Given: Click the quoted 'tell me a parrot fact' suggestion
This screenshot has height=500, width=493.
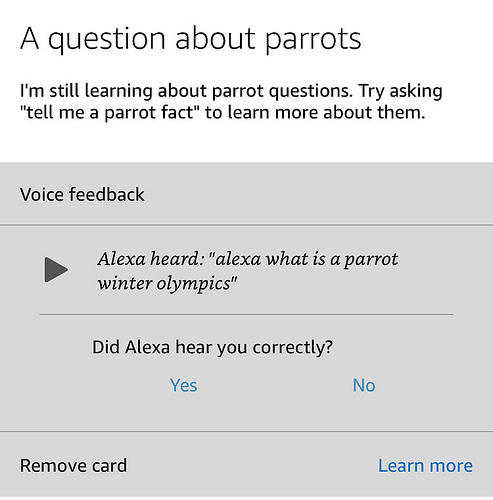Looking at the screenshot, I should click(109, 112).
